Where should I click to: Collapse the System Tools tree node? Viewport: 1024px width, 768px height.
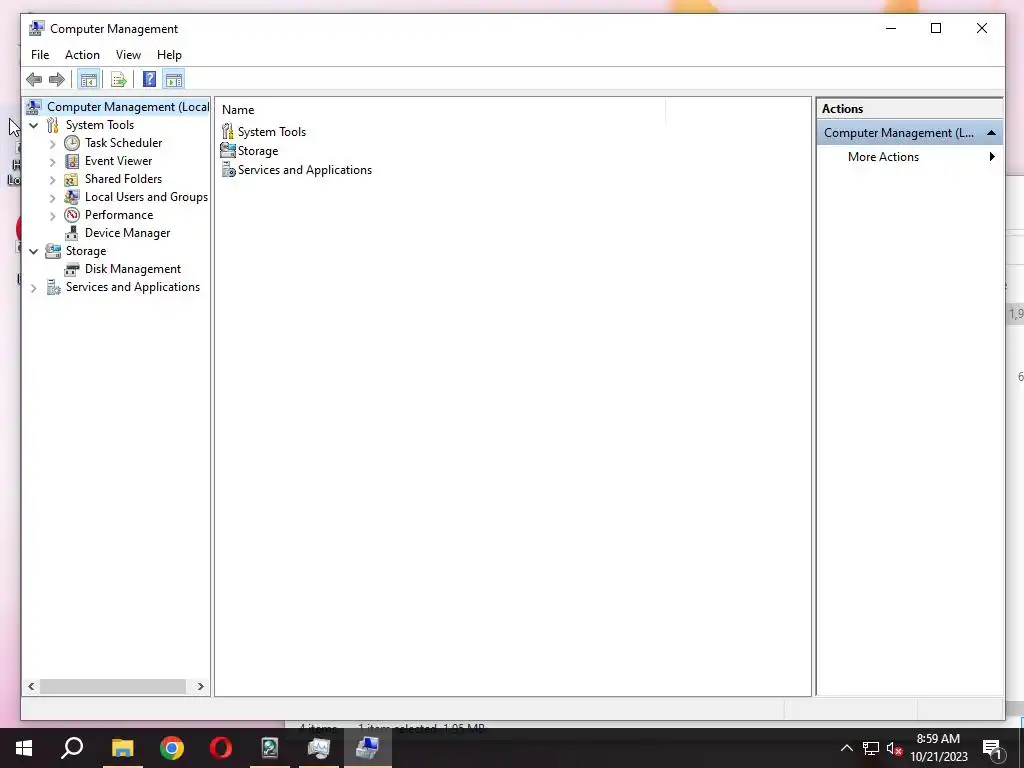[x=33, y=125]
